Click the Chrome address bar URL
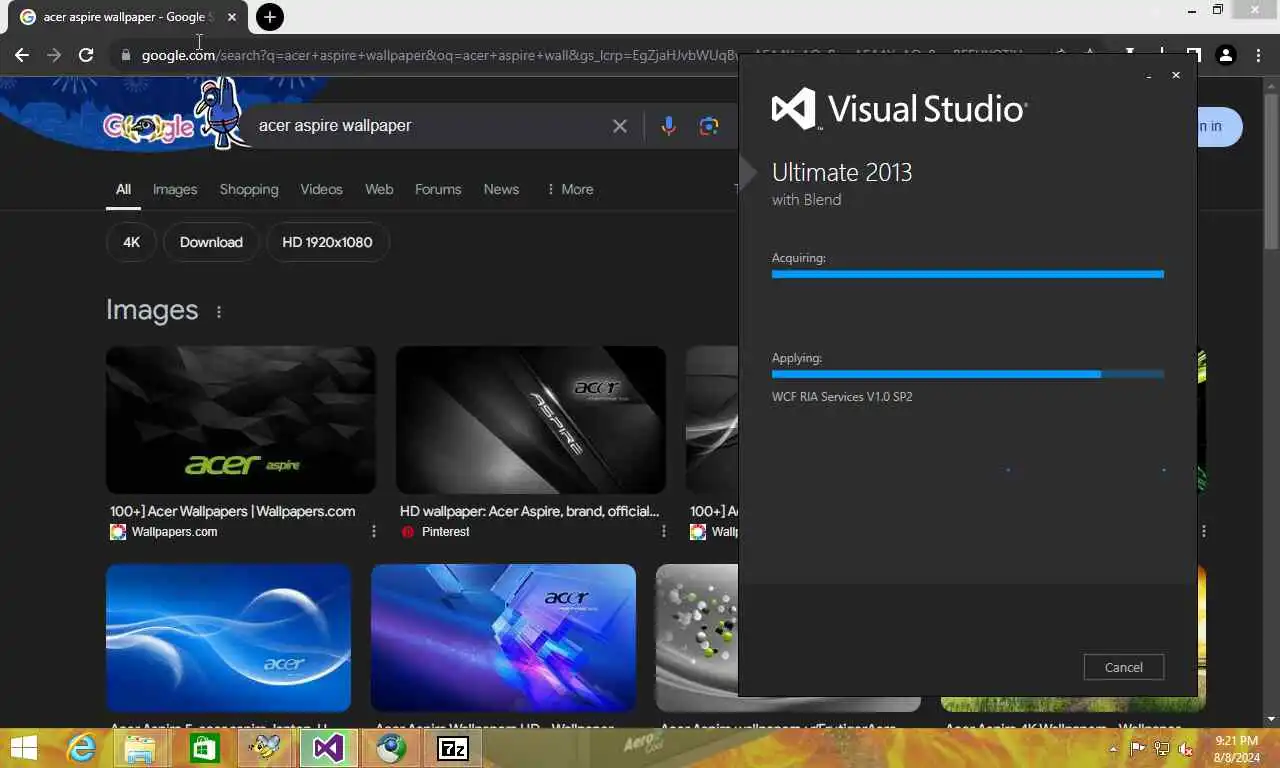 440,55
